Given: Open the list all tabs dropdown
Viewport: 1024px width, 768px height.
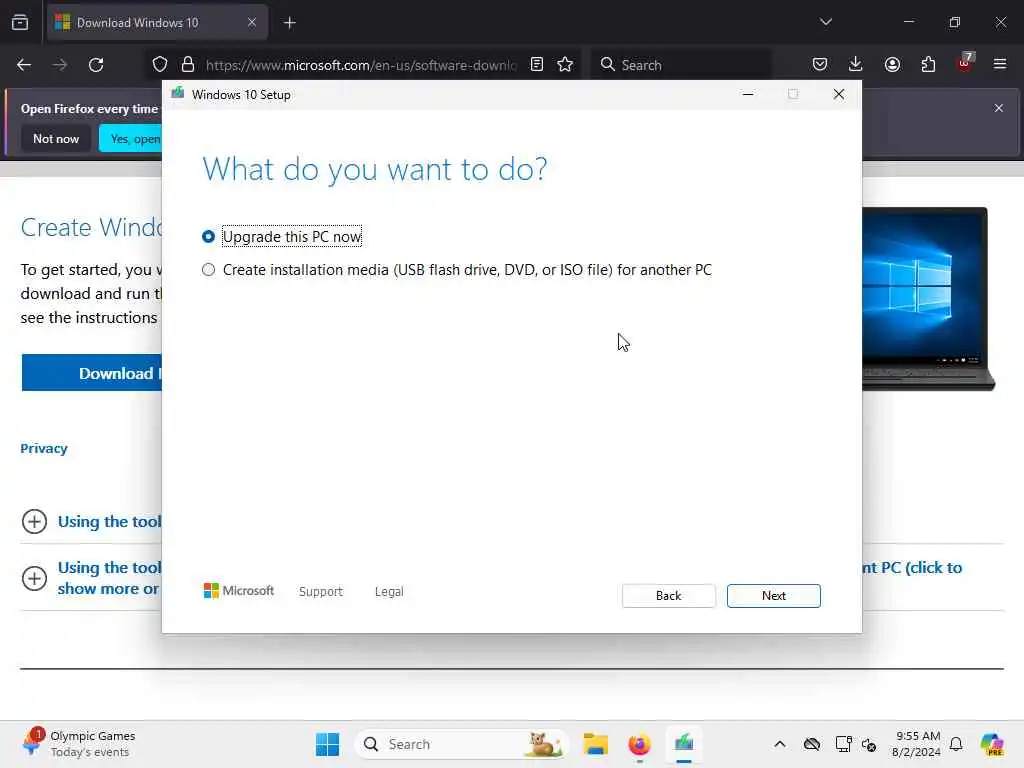Looking at the screenshot, I should (825, 22).
